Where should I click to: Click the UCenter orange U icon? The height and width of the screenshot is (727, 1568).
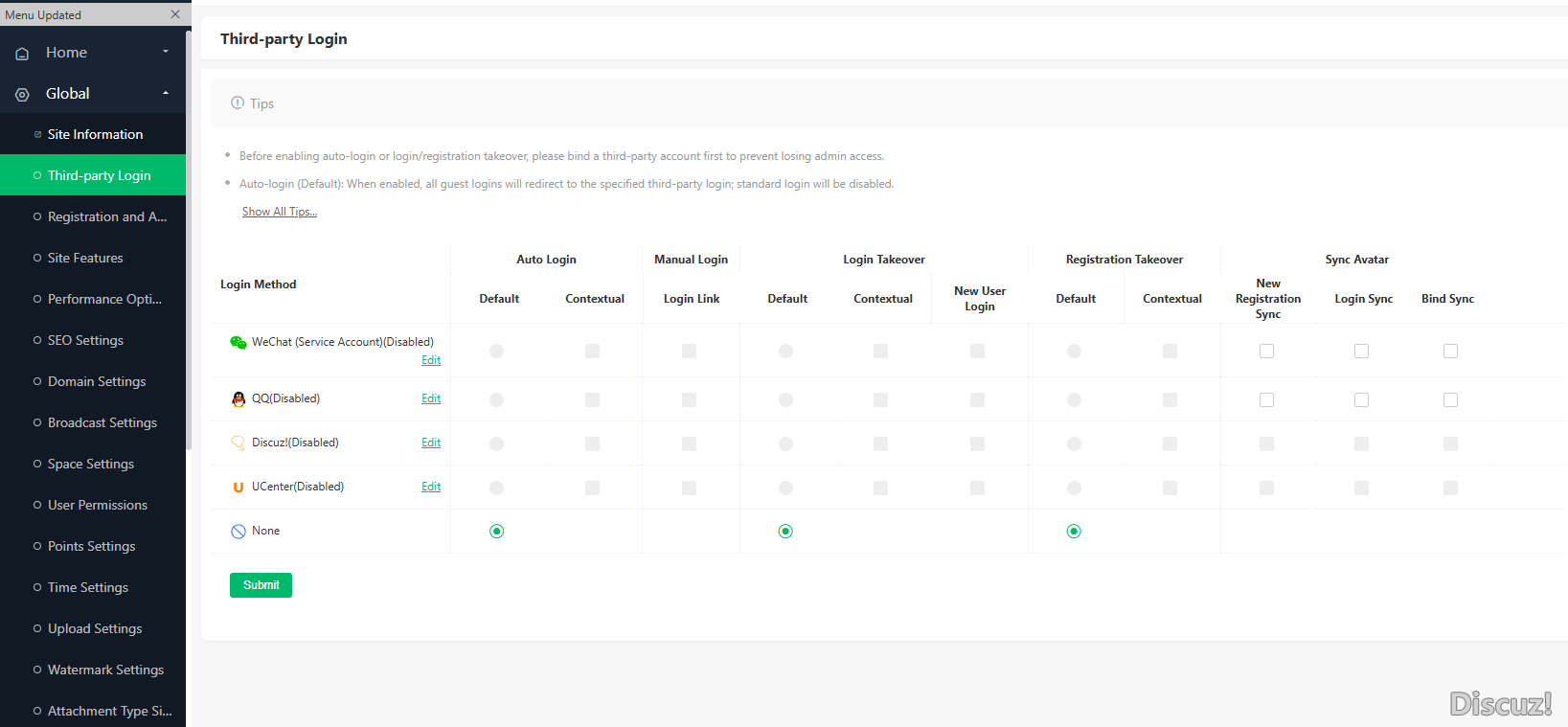(x=239, y=488)
